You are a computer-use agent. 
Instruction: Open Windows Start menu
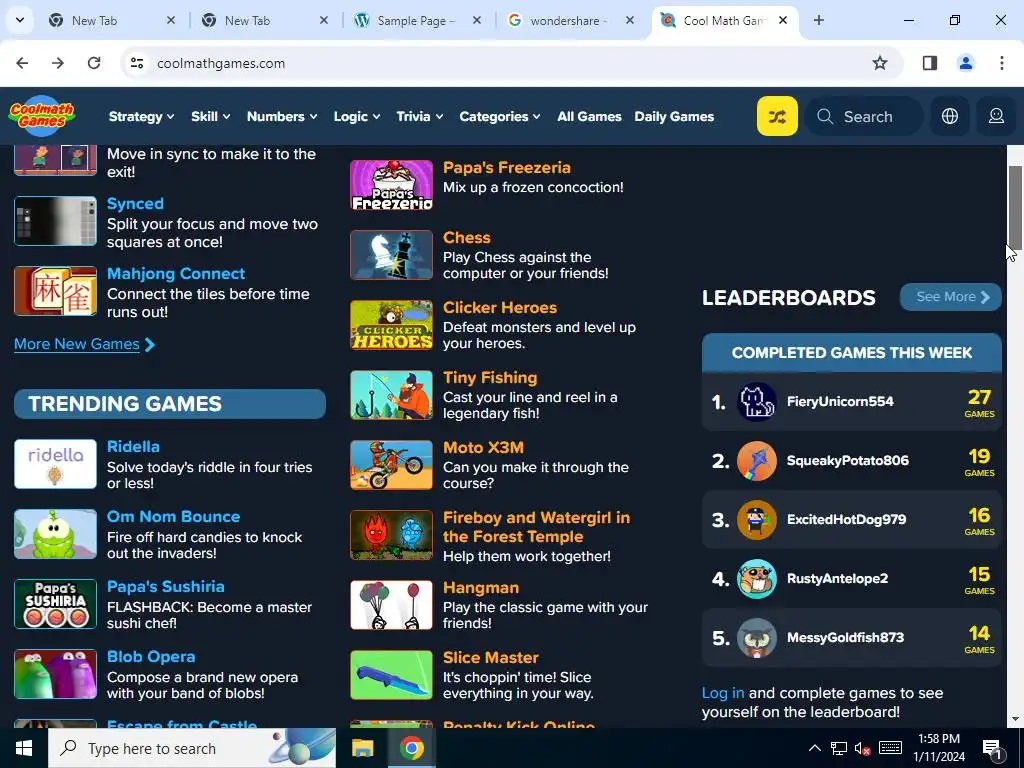tap(24, 748)
